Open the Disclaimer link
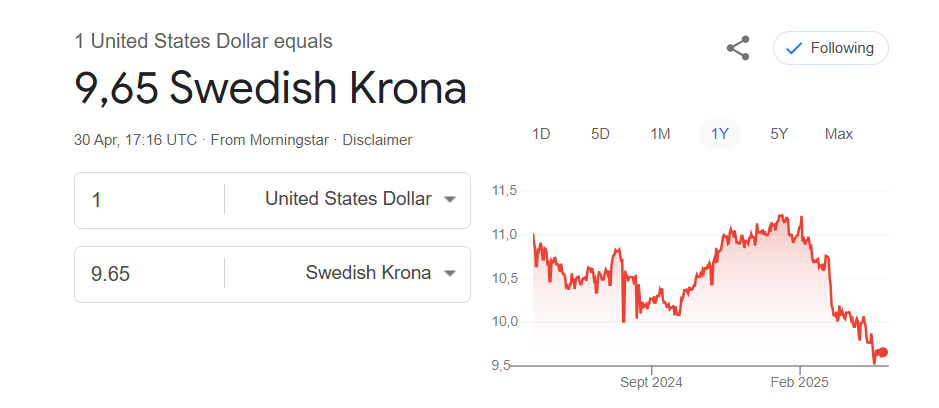Viewport: 939px width, 408px height. pyautogui.click(x=377, y=140)
